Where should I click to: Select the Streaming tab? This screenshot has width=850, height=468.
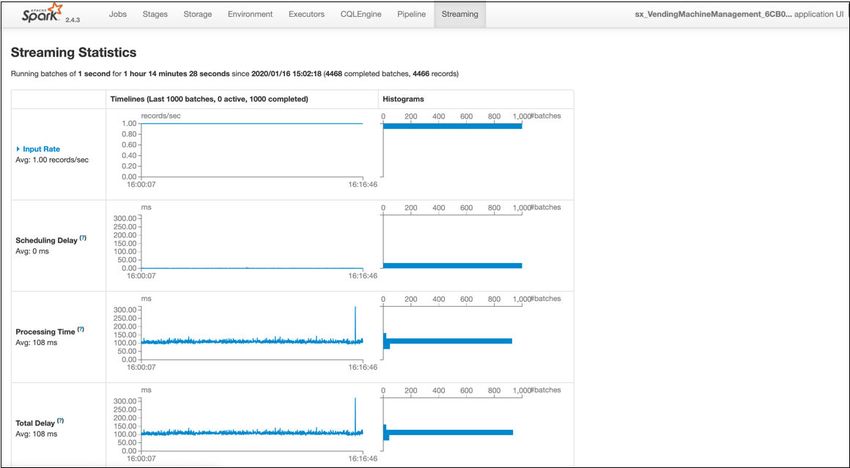[x=460, y=14]
